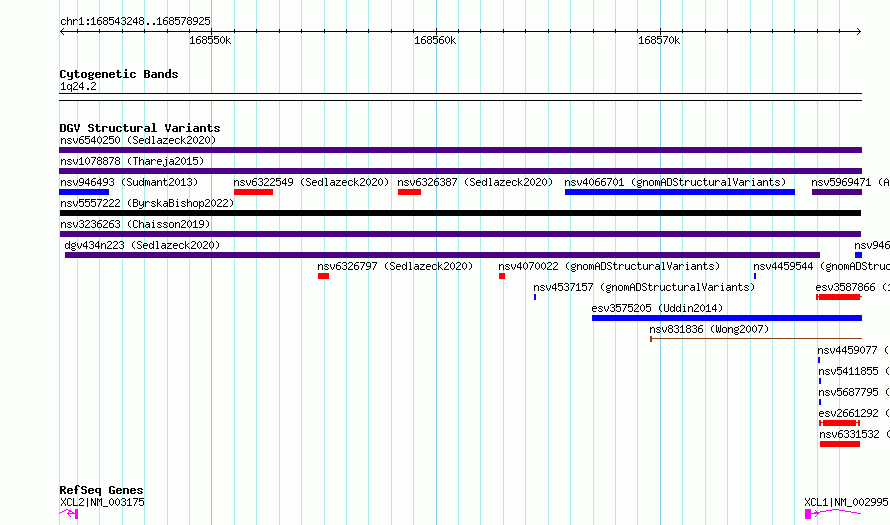Click the 168560k ruler position label
Viewport: 890px width, 525px height.
(x=435, y=41)
